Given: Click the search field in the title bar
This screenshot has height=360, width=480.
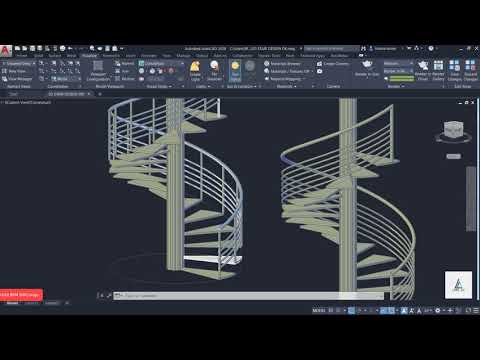Looking at the screenshot, I should click(332, 49).
